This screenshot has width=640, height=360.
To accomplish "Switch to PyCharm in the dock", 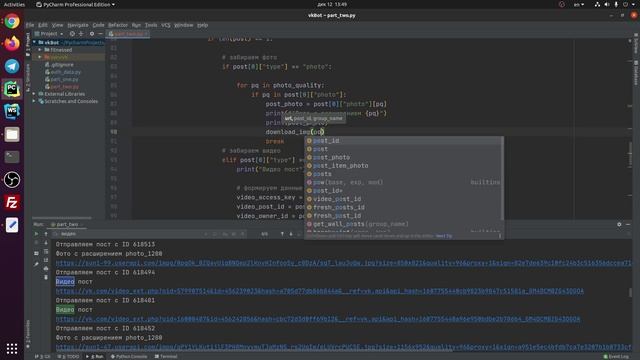I will coord(12,89).
